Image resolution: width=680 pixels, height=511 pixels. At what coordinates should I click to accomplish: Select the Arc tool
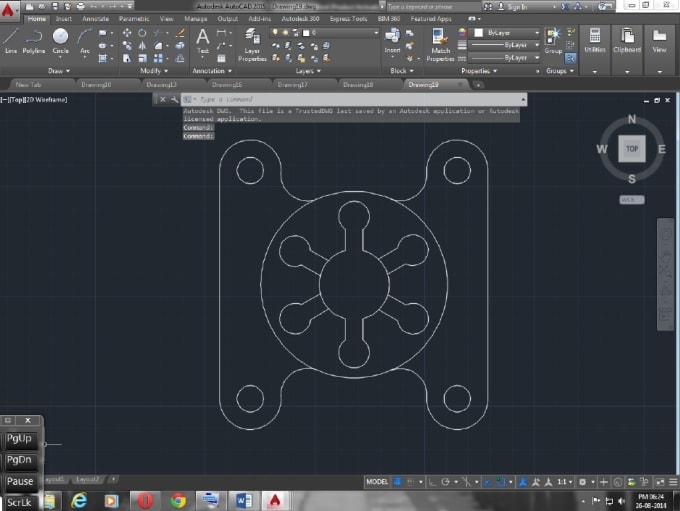tap(85, 41)
